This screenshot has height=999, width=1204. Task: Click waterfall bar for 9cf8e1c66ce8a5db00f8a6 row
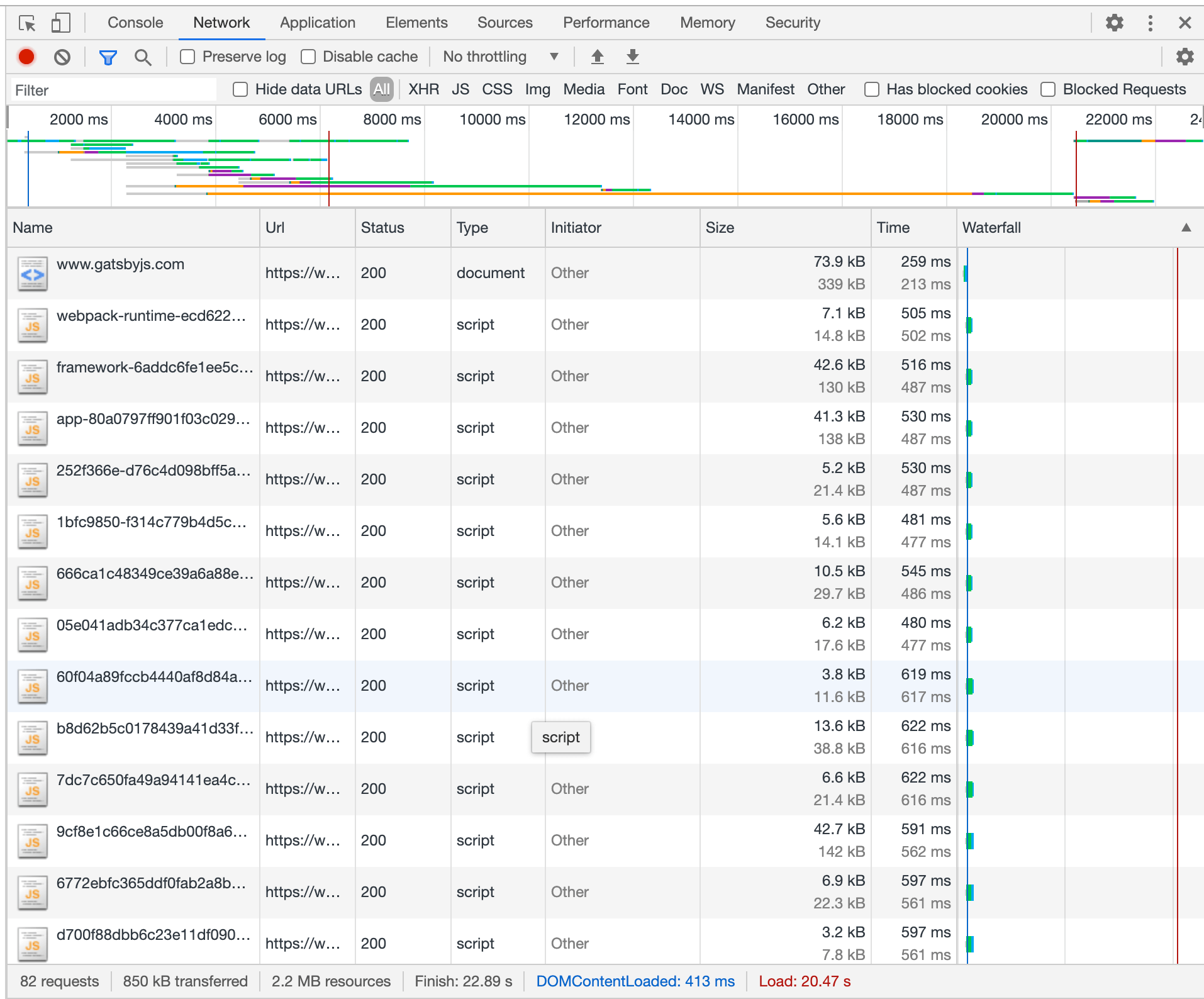tap(970, 841)
